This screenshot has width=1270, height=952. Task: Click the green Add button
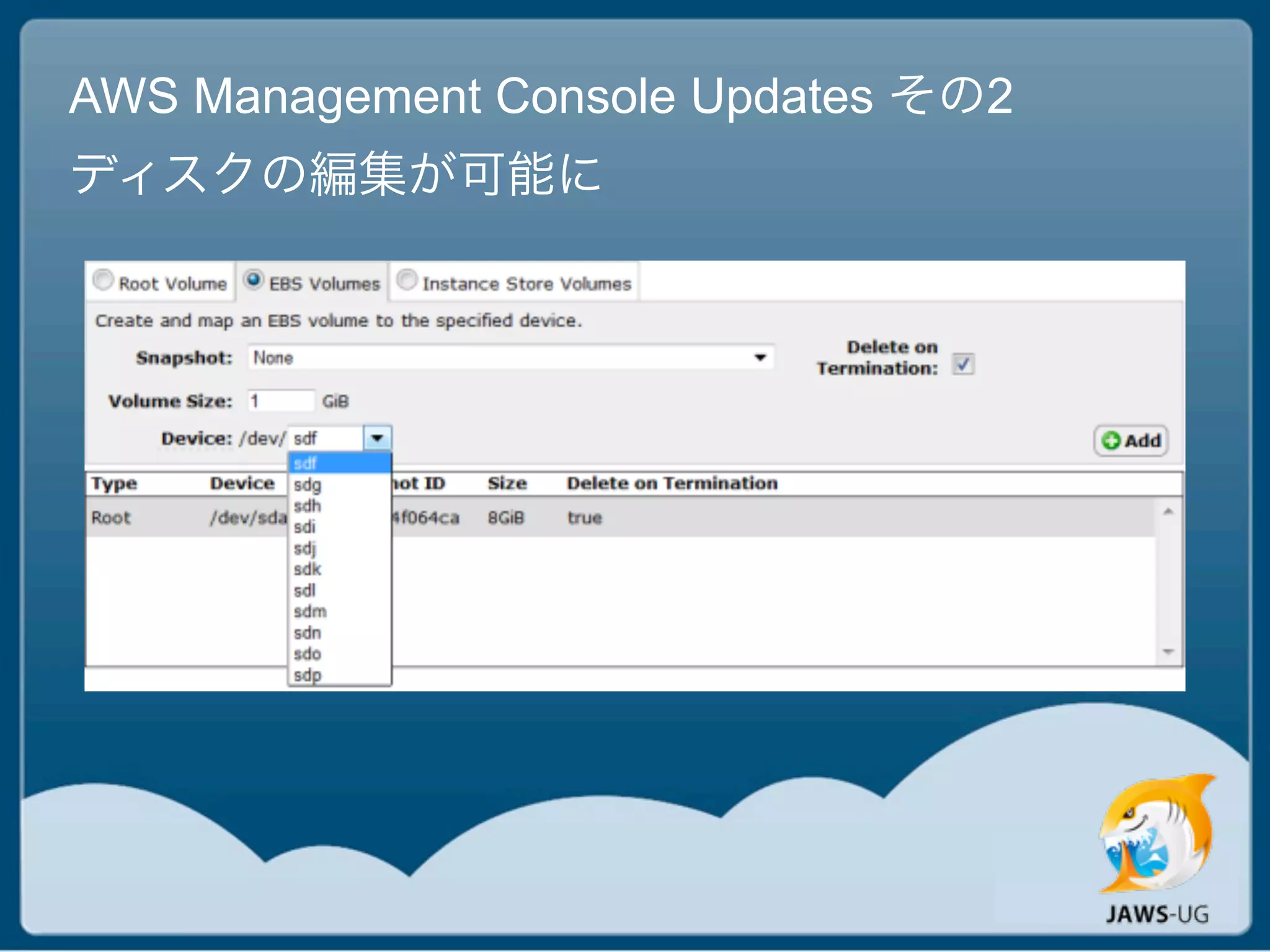[1131, 441]
